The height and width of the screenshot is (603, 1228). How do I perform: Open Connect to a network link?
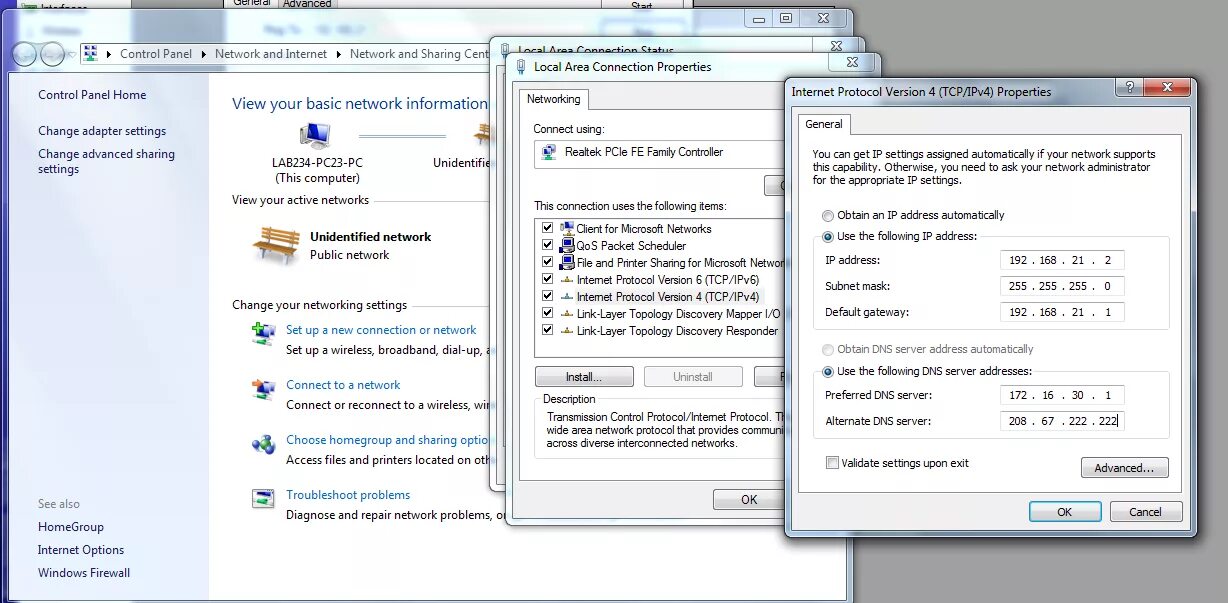pyautogui.click(x=343, y=385)
